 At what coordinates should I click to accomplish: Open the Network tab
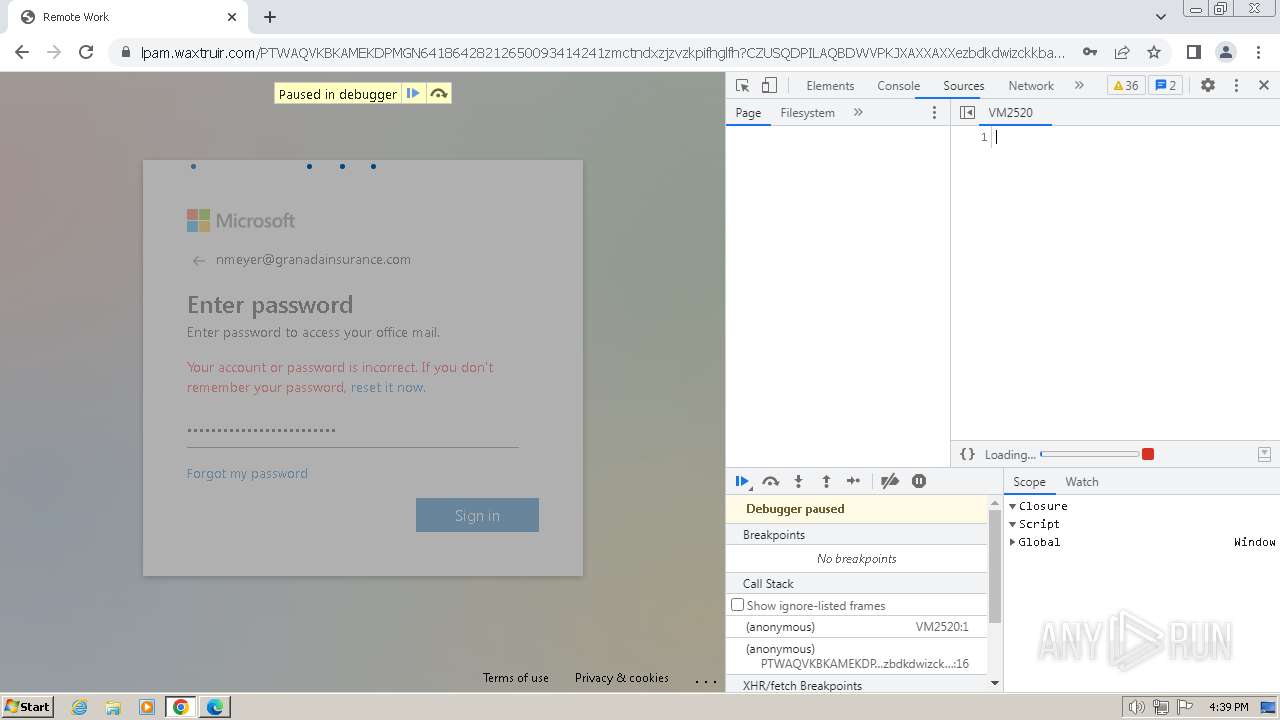coord(1031,86)
